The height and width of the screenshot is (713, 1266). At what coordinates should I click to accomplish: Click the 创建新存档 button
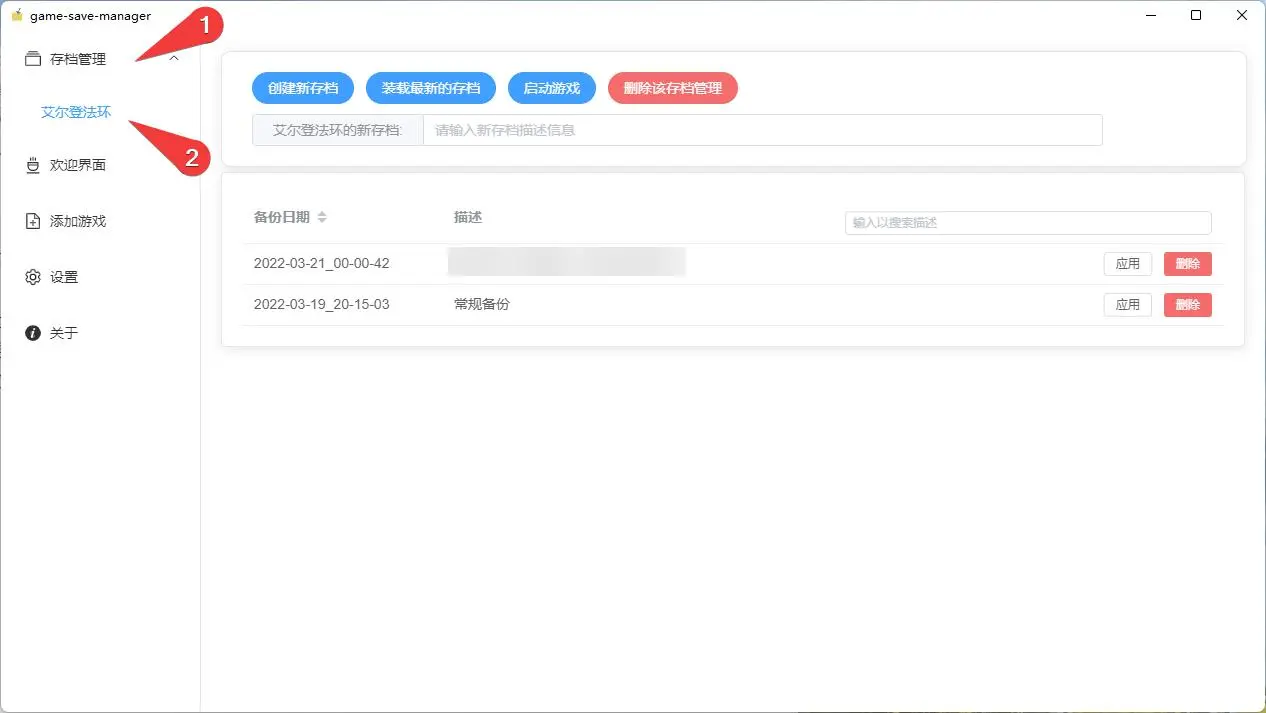pyautogui.click(x=303, y=88)
